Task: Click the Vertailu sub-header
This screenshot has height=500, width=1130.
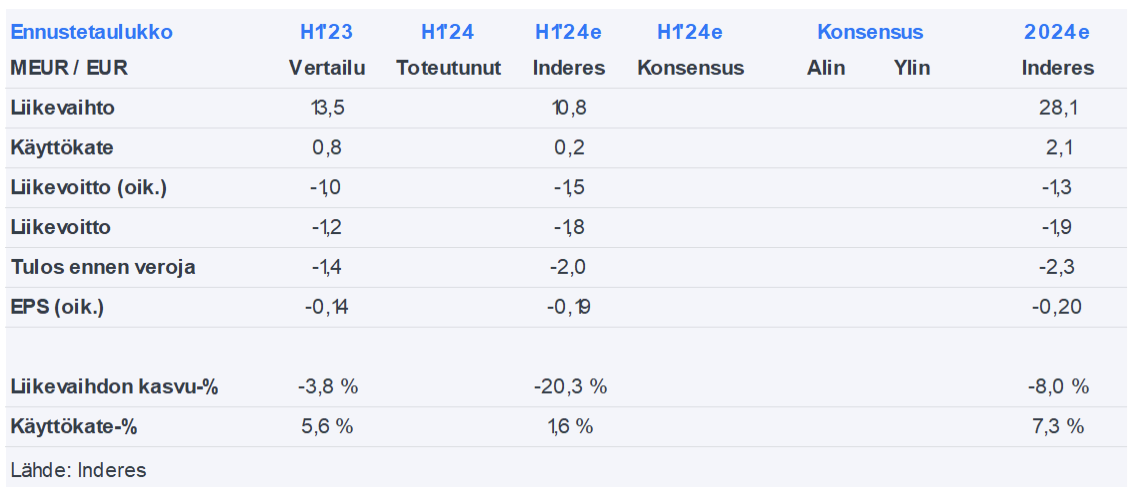Action: tap(327, 68)
